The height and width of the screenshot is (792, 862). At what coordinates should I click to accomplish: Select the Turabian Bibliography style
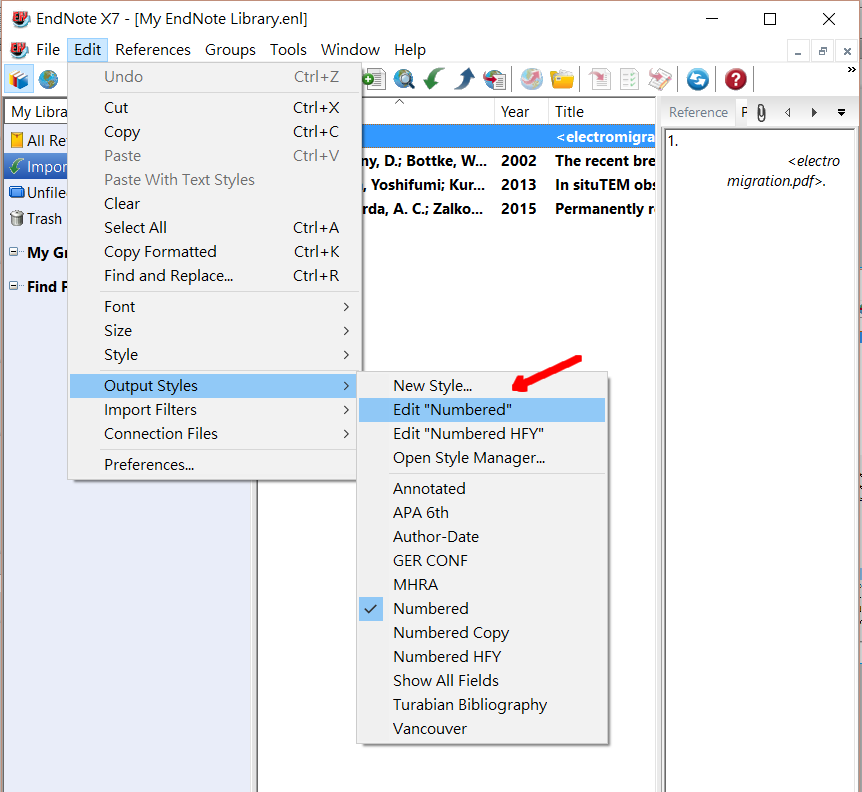tap(482, 705)
